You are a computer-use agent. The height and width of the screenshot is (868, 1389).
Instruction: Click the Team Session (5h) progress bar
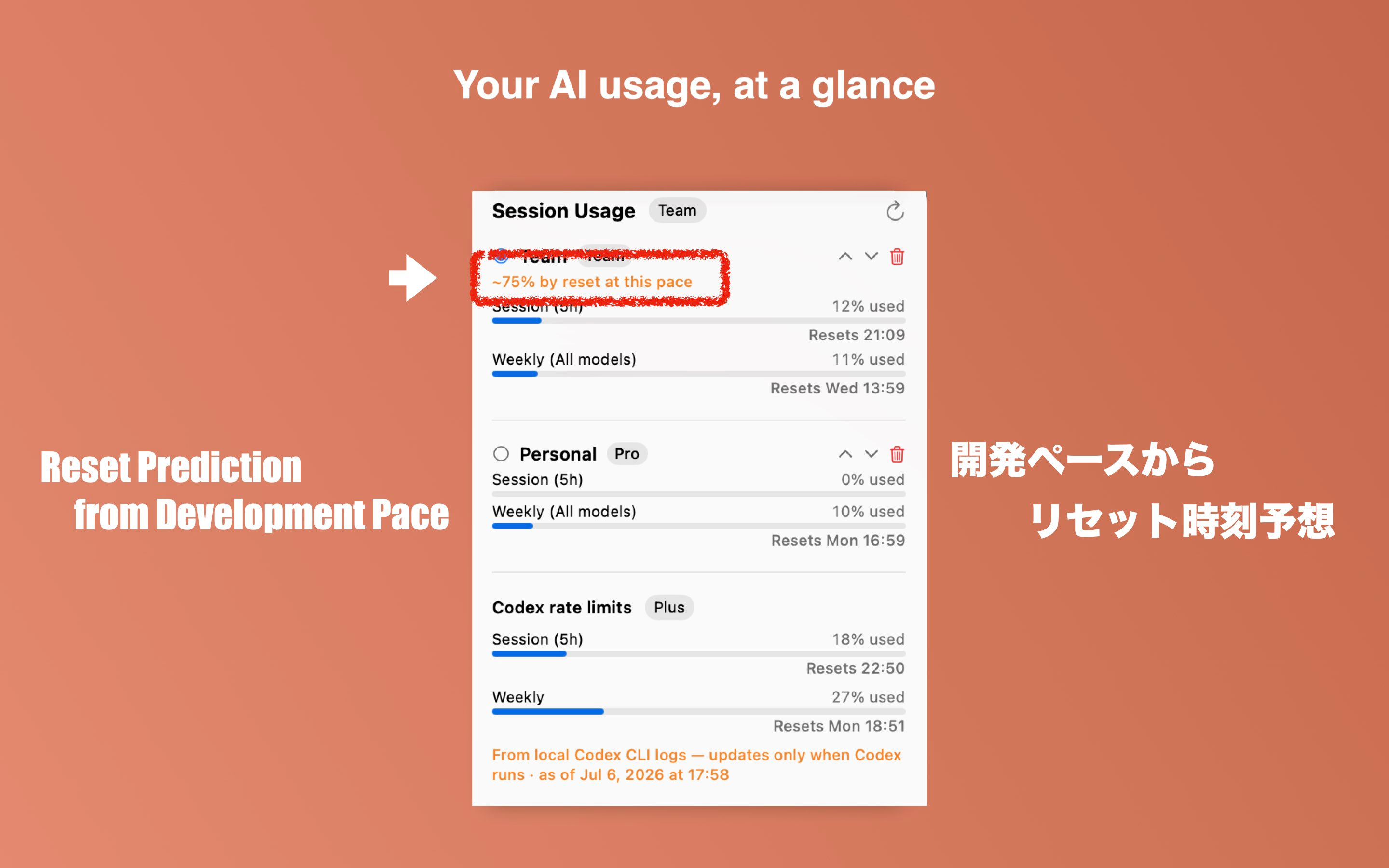[x=698, y=321]
